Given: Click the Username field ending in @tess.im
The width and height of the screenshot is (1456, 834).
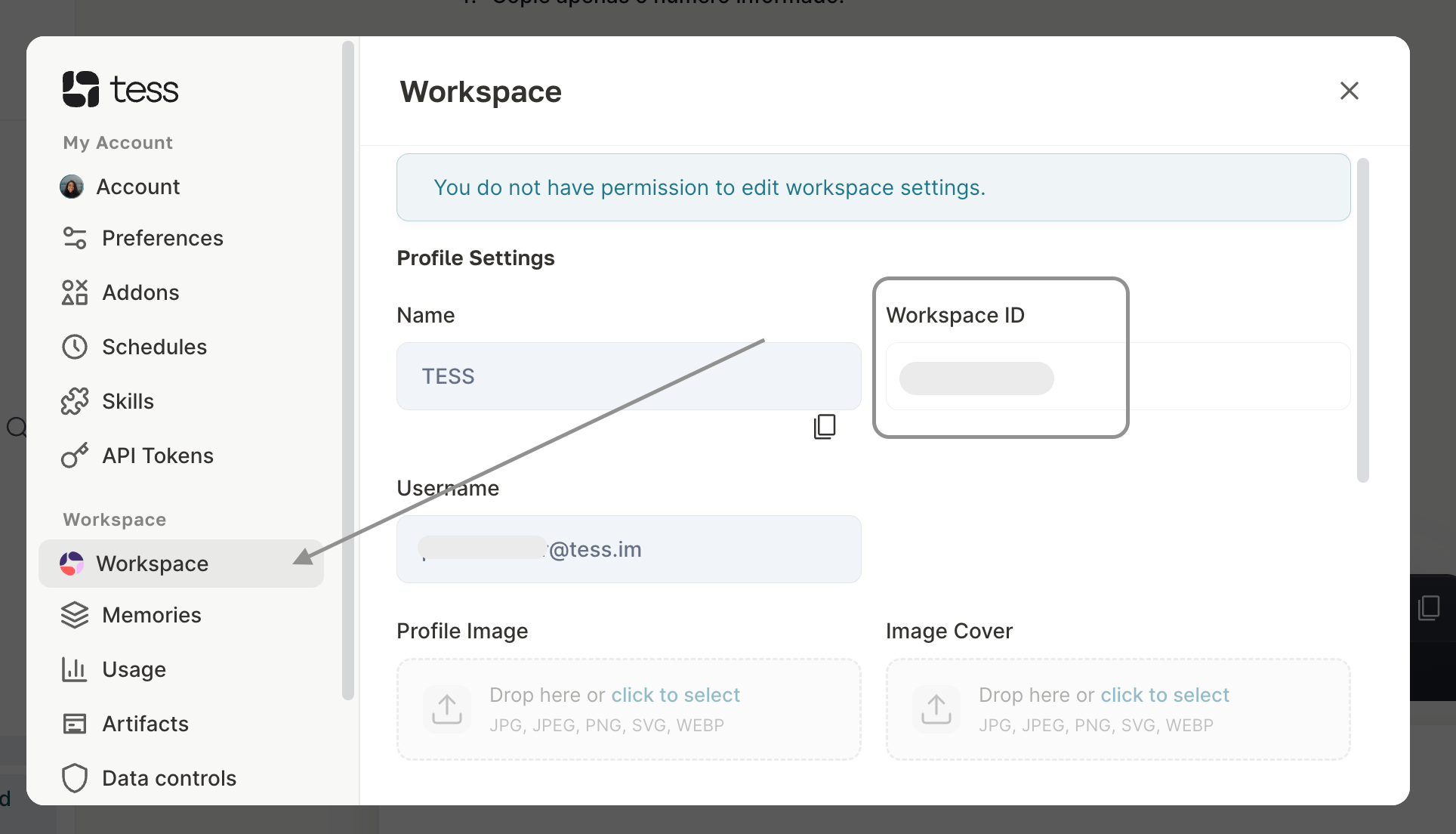Looking at the screenshot, I should tap(629, 549).
